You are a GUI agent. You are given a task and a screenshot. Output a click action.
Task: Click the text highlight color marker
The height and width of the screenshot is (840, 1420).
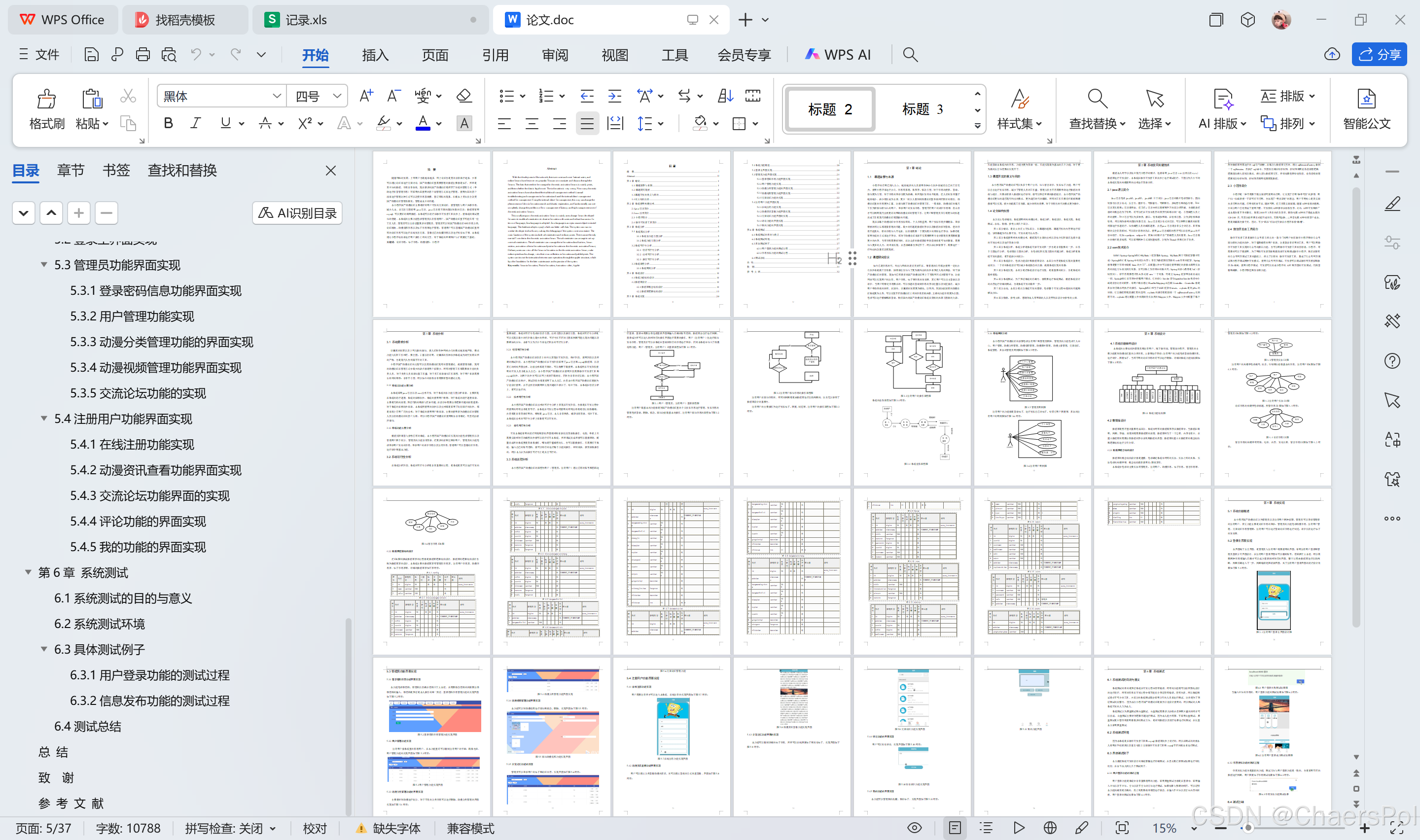[x=384, y=123]
